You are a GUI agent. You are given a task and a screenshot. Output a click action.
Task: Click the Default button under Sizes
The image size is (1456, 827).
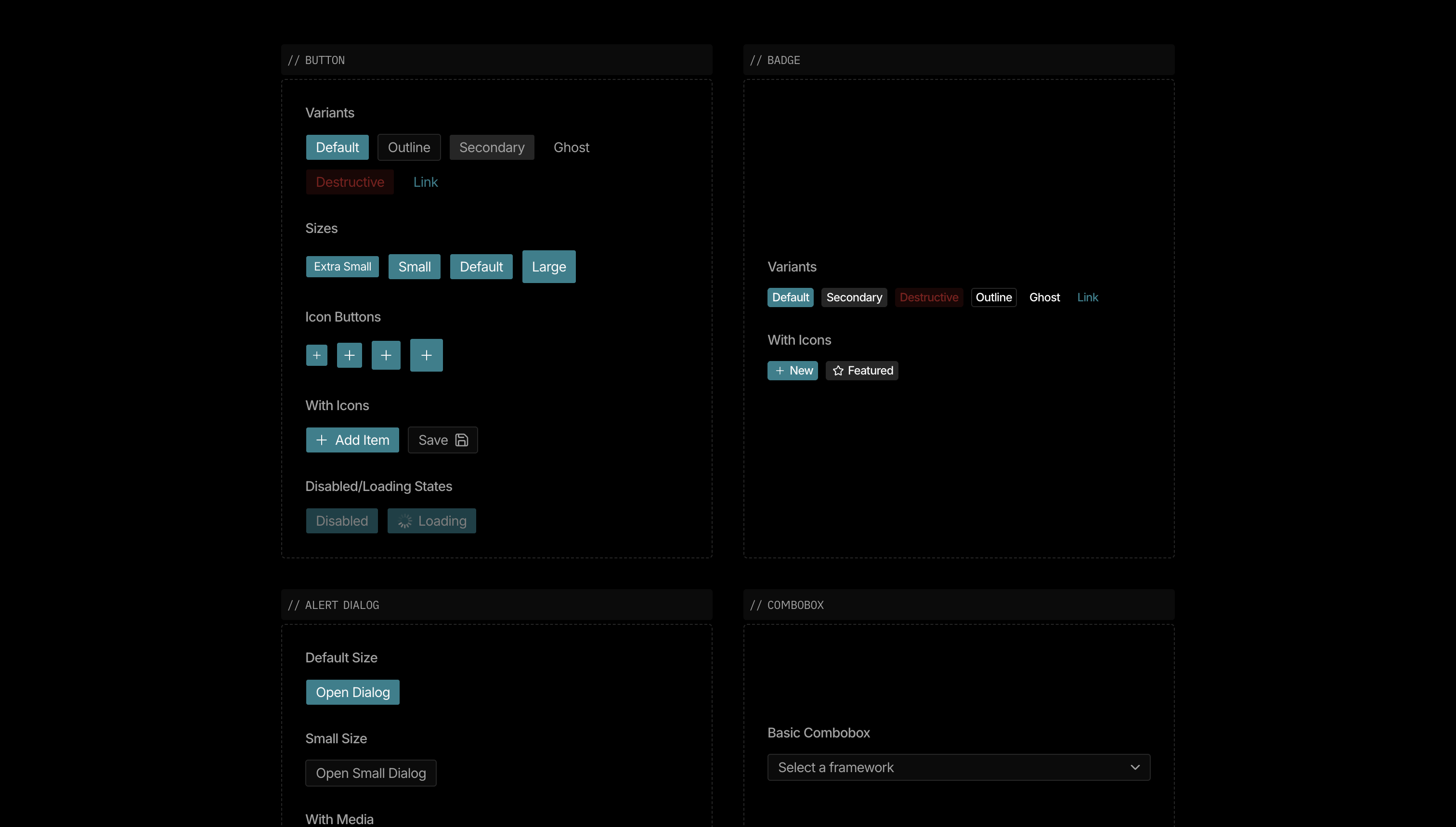[481, 267]
